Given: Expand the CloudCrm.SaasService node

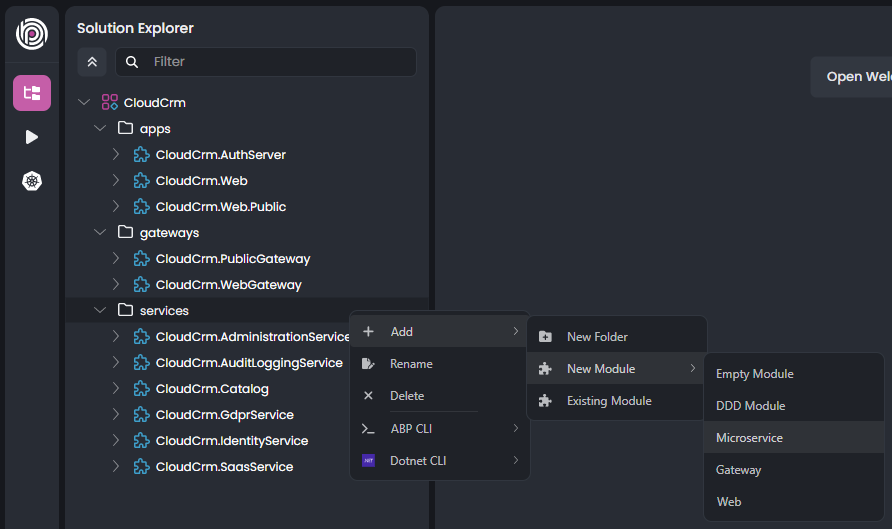Looking at the screenshot, I should coord(116,466).
